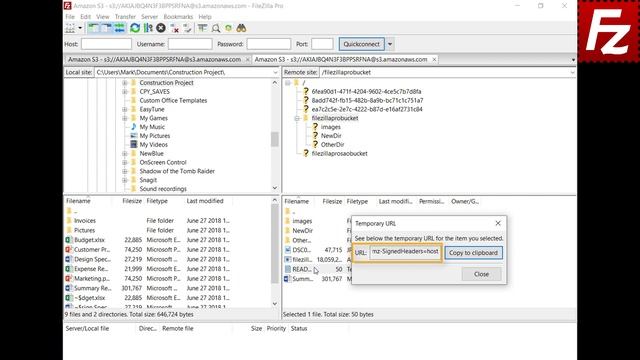Expand the EasyTune folder
640x360 pixels.
click(125, 109)
